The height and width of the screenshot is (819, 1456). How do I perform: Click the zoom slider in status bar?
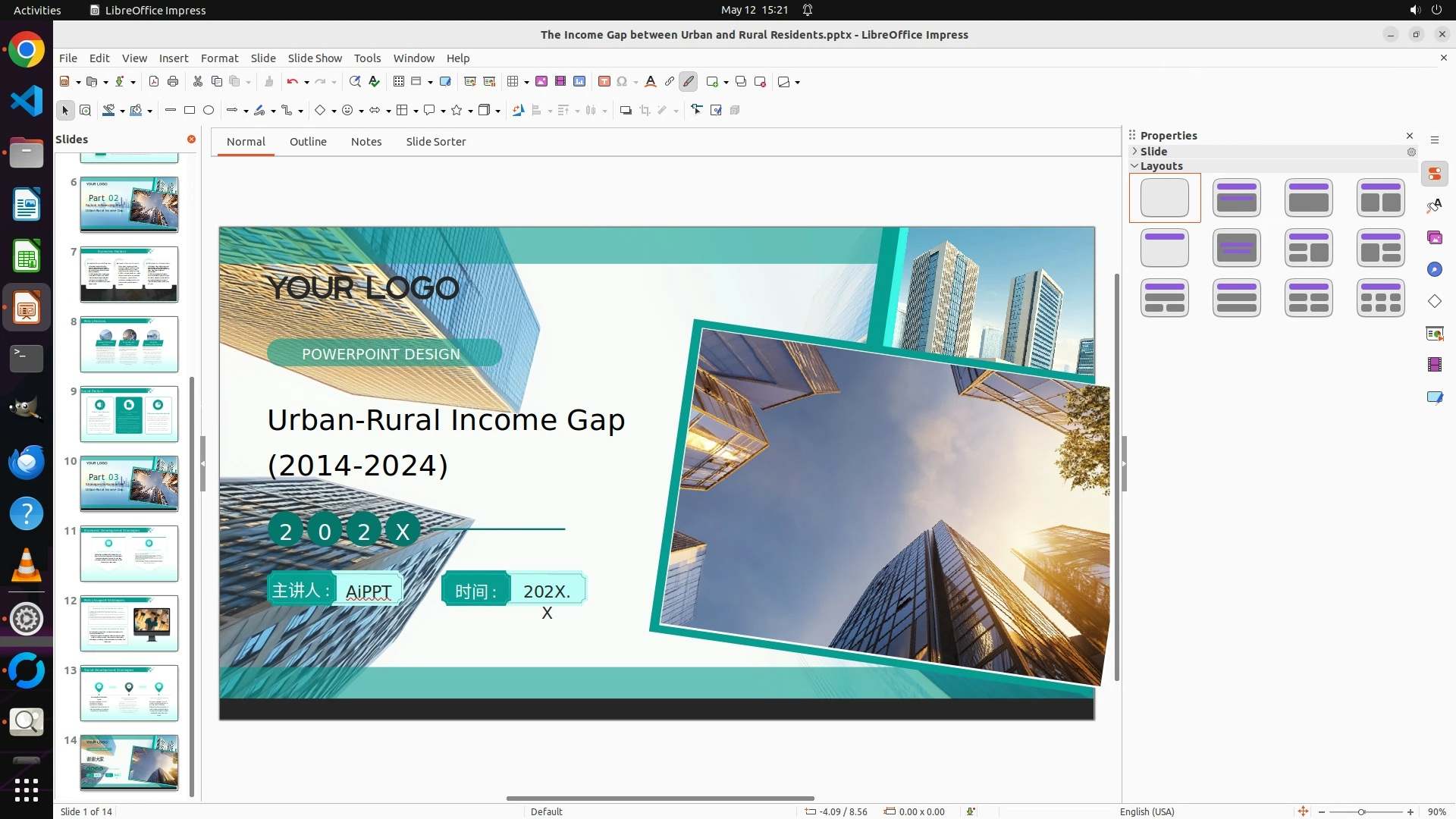click(x=1361, y=811)
